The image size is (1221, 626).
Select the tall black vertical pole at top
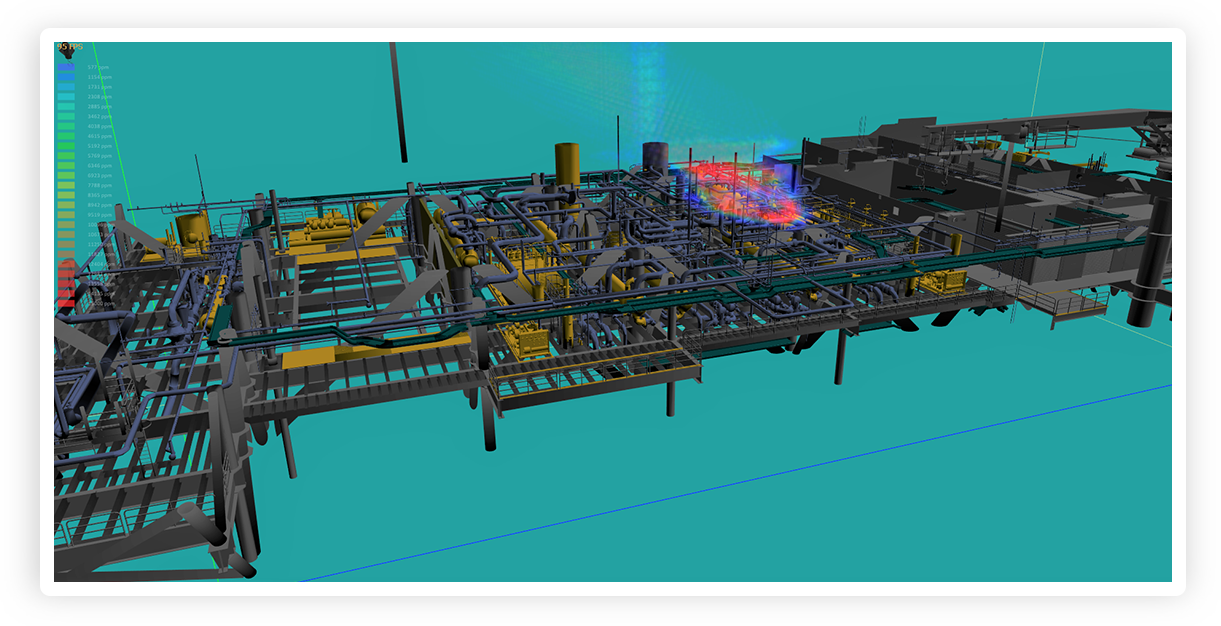[398, 100]
